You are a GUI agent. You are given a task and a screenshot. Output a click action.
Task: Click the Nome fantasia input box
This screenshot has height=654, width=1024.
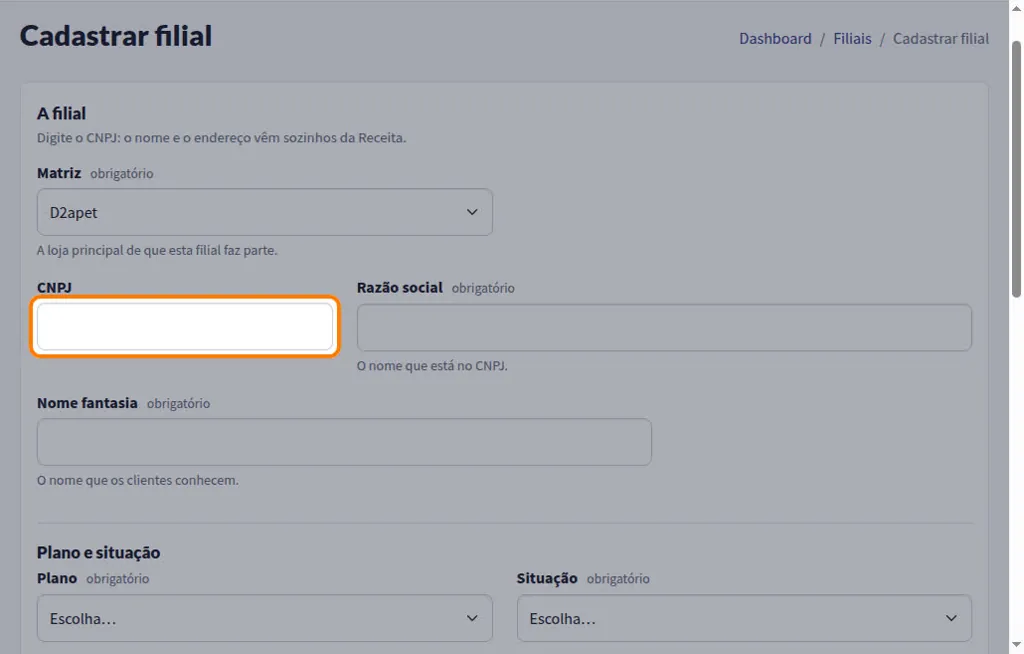(344, 442)
